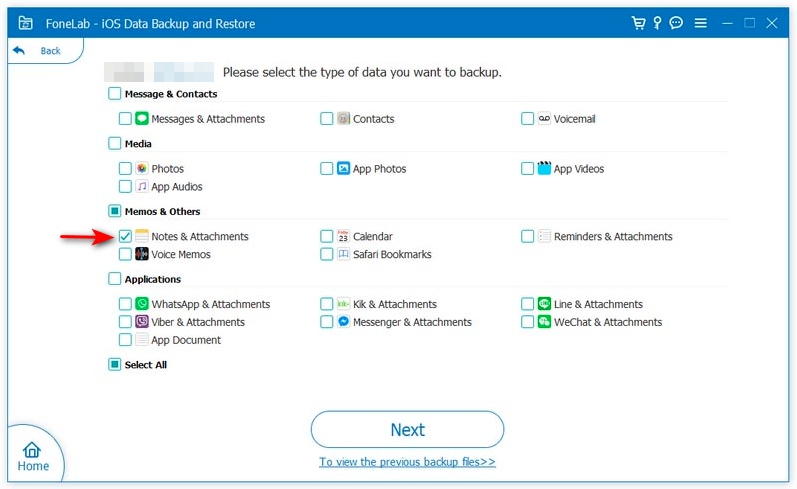The height and width of the screenshot is (489, 797).
Task: Uncheck Notes & Attachments checkbox
Action: coord(125,237)
